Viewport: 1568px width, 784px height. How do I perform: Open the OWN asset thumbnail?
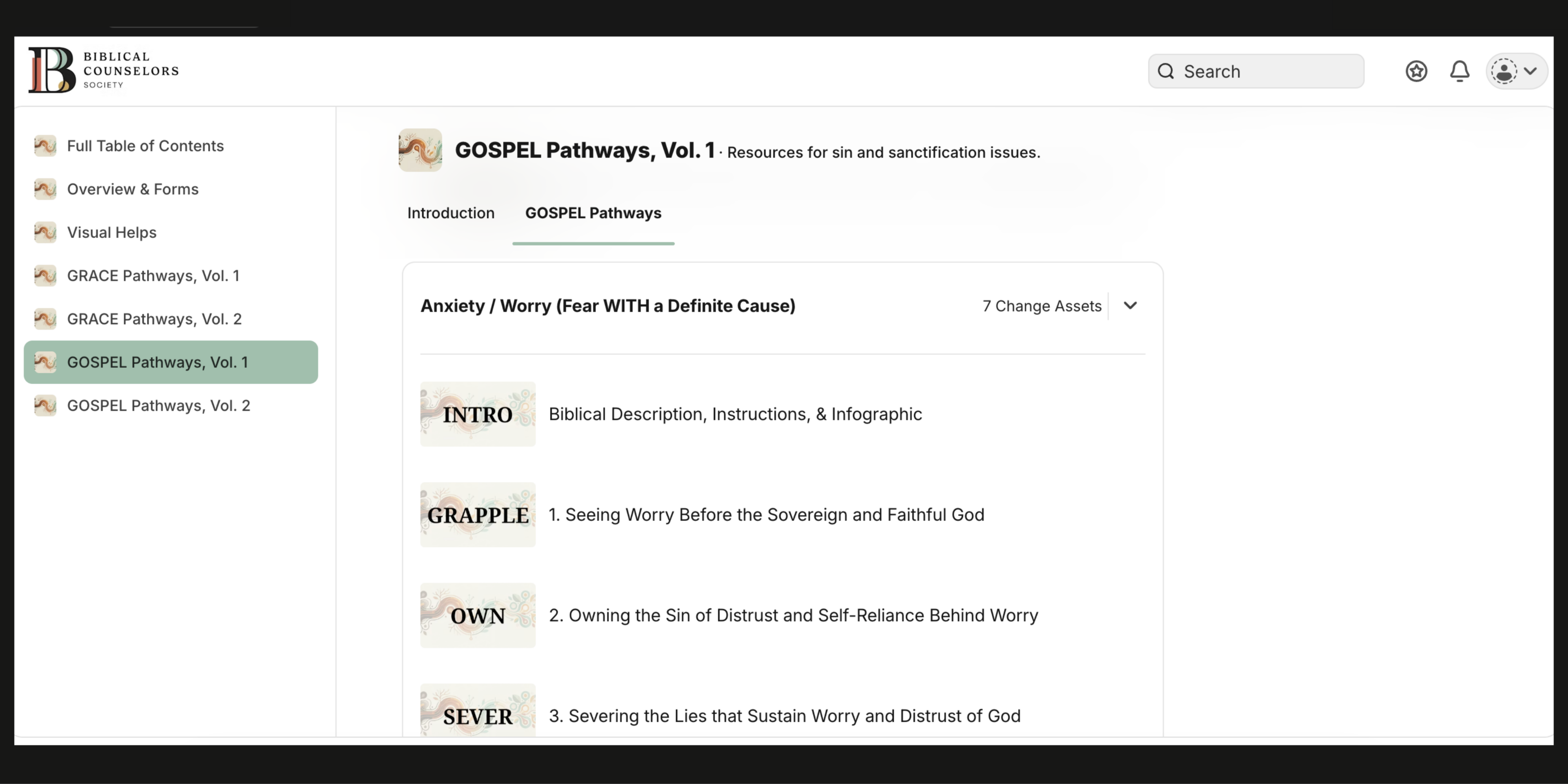pyautogui.click(x=477, y=615)
